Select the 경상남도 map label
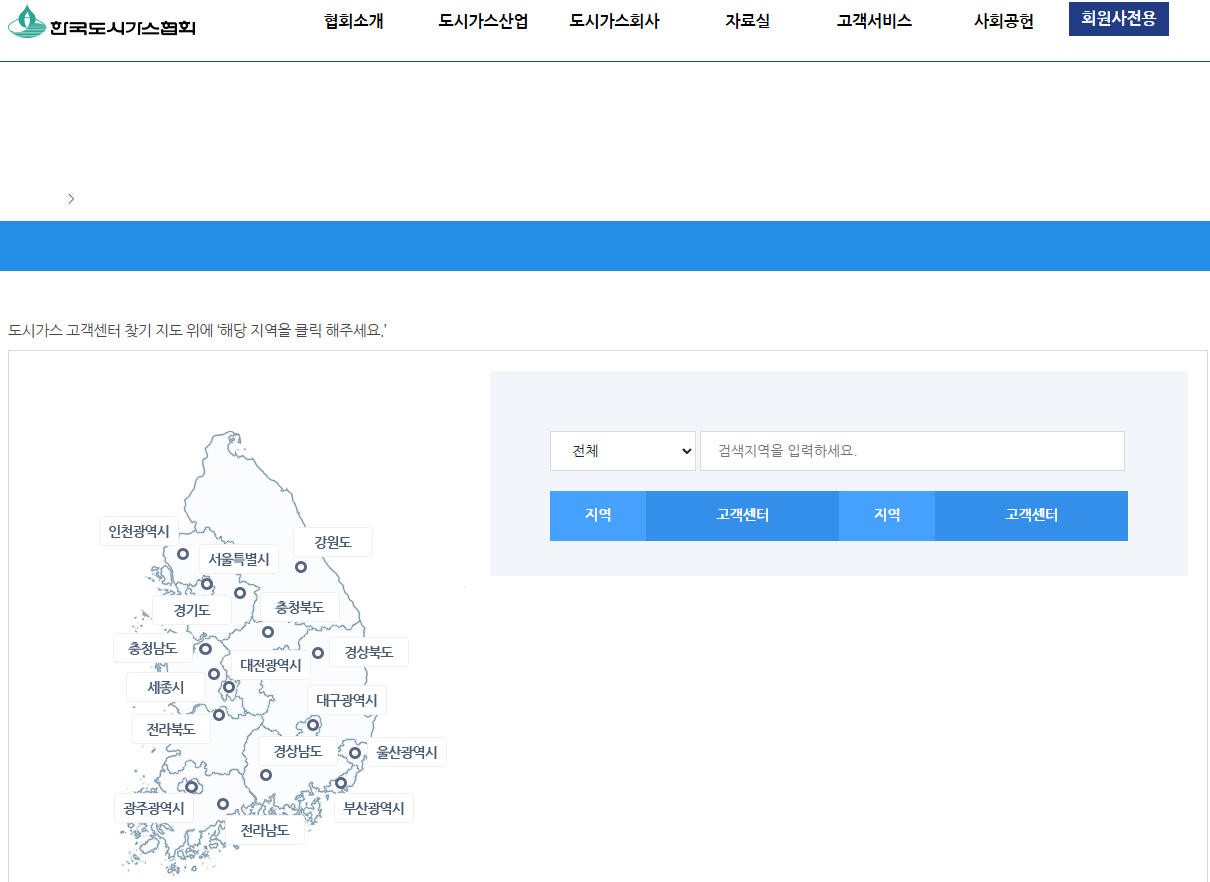Viewport: 1210px width, 882px height. pyautogui.click(x=298, y=751)
